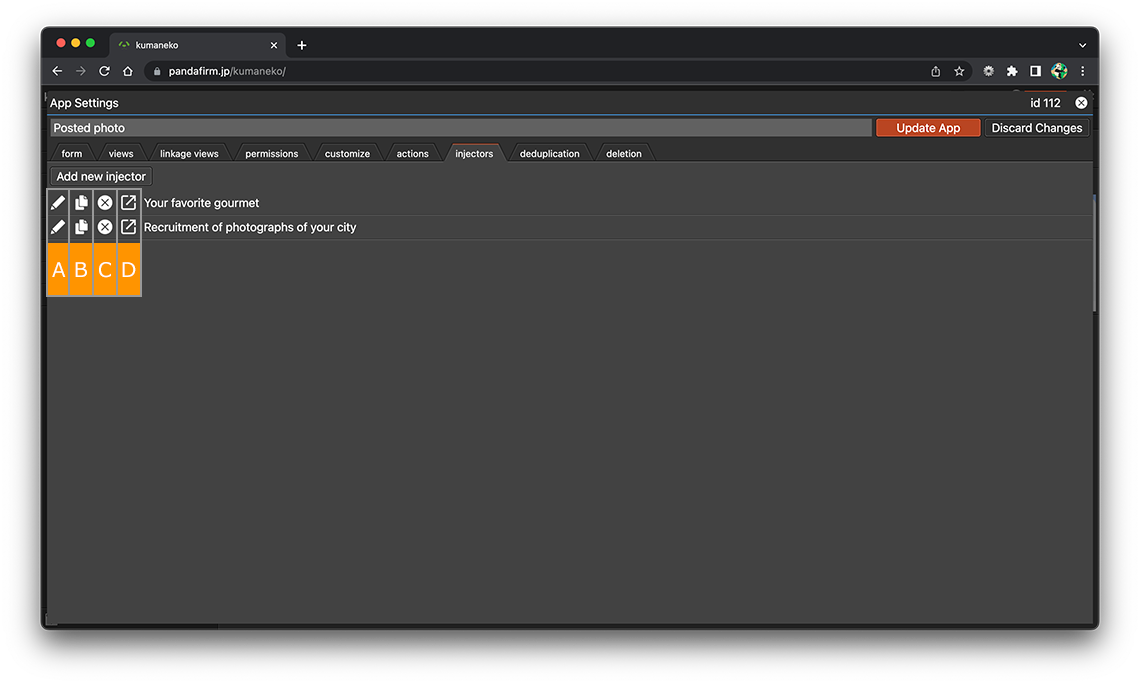
Task: Bookmark this page with star icon
Action: click(959, 71)
